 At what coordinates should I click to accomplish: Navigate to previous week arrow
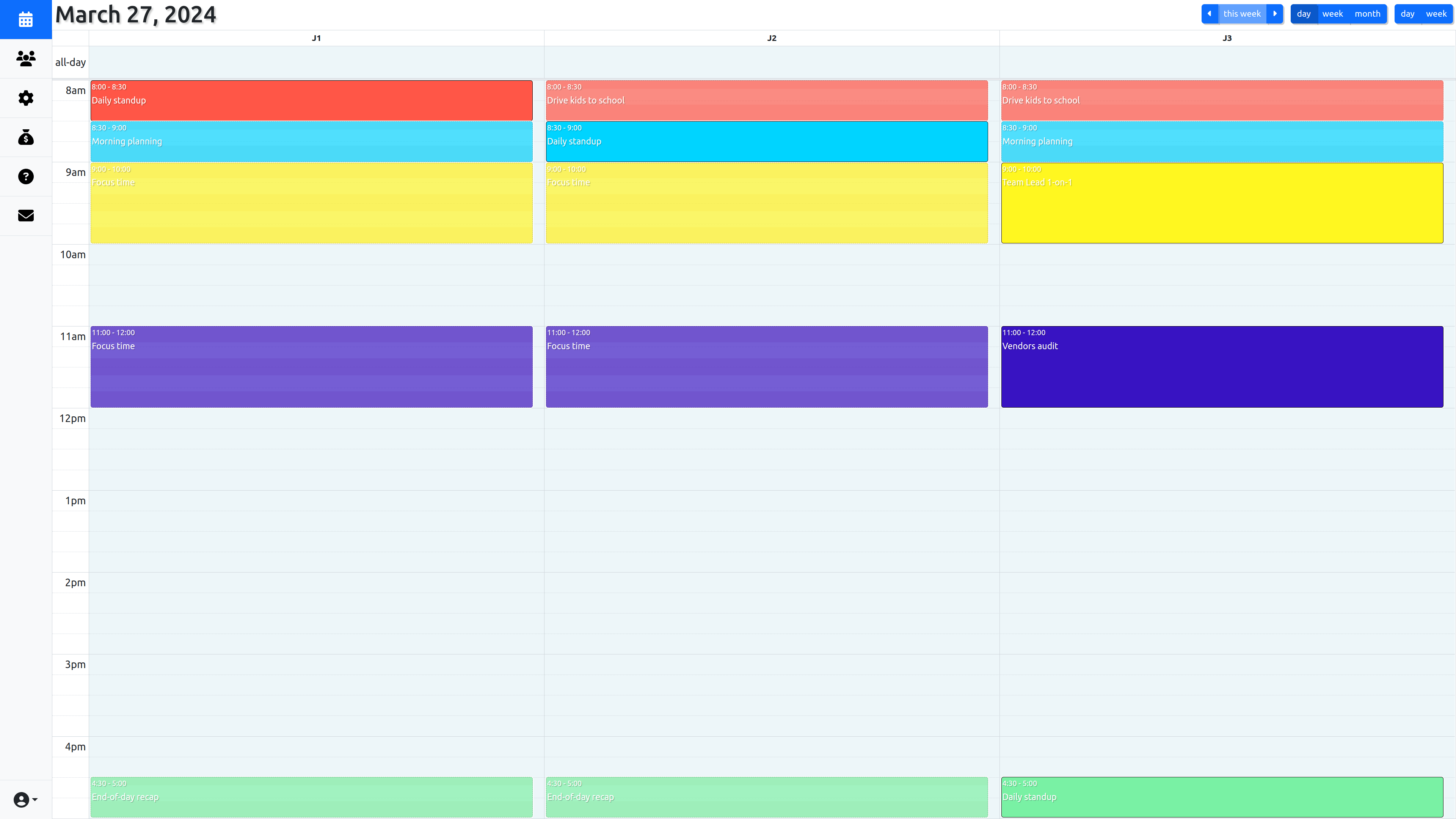pos(1209,13)
